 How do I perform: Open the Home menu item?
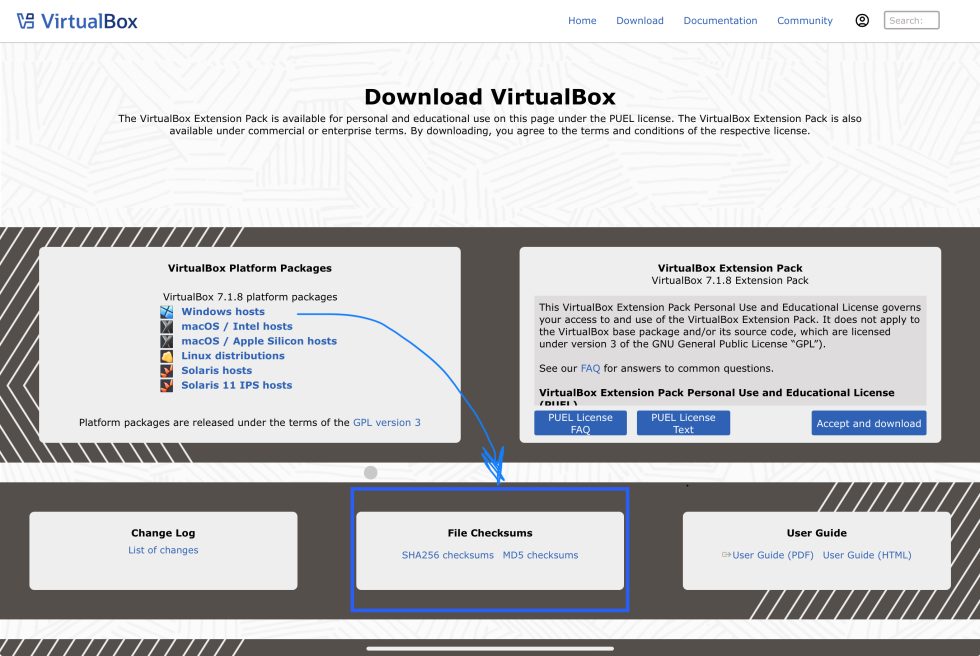pos(582,21)
